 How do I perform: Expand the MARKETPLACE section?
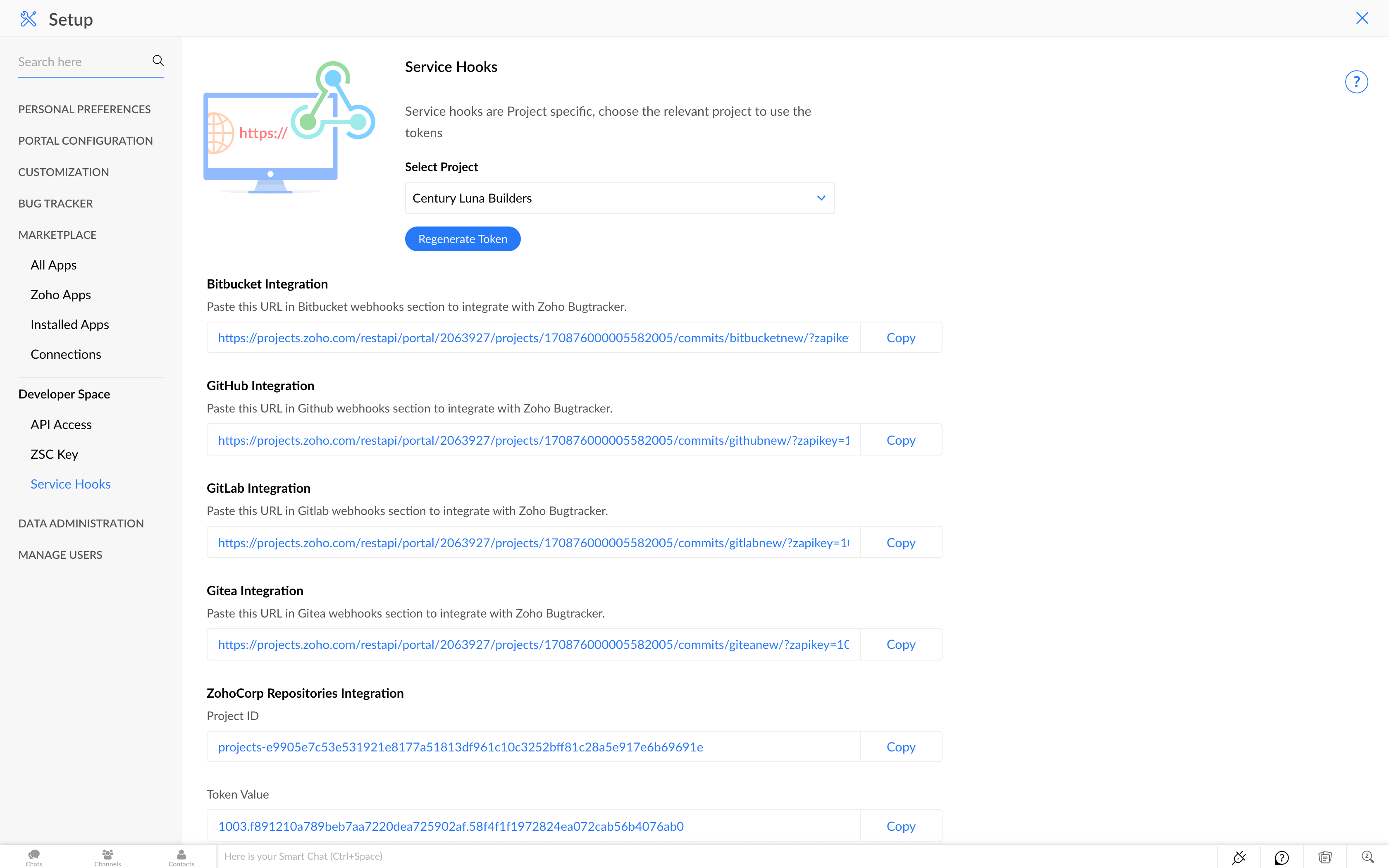[57, 234]
